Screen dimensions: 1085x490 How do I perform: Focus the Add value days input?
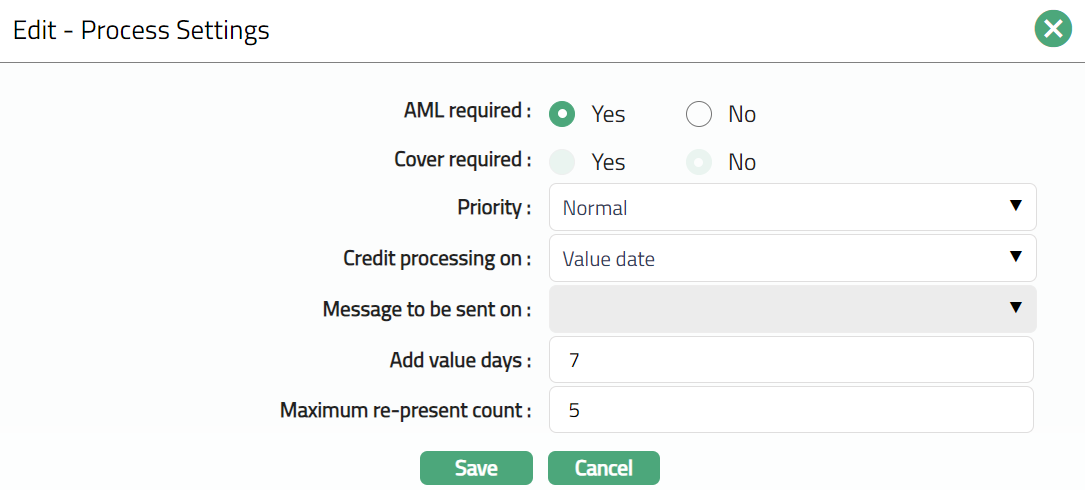pos(791,360)
